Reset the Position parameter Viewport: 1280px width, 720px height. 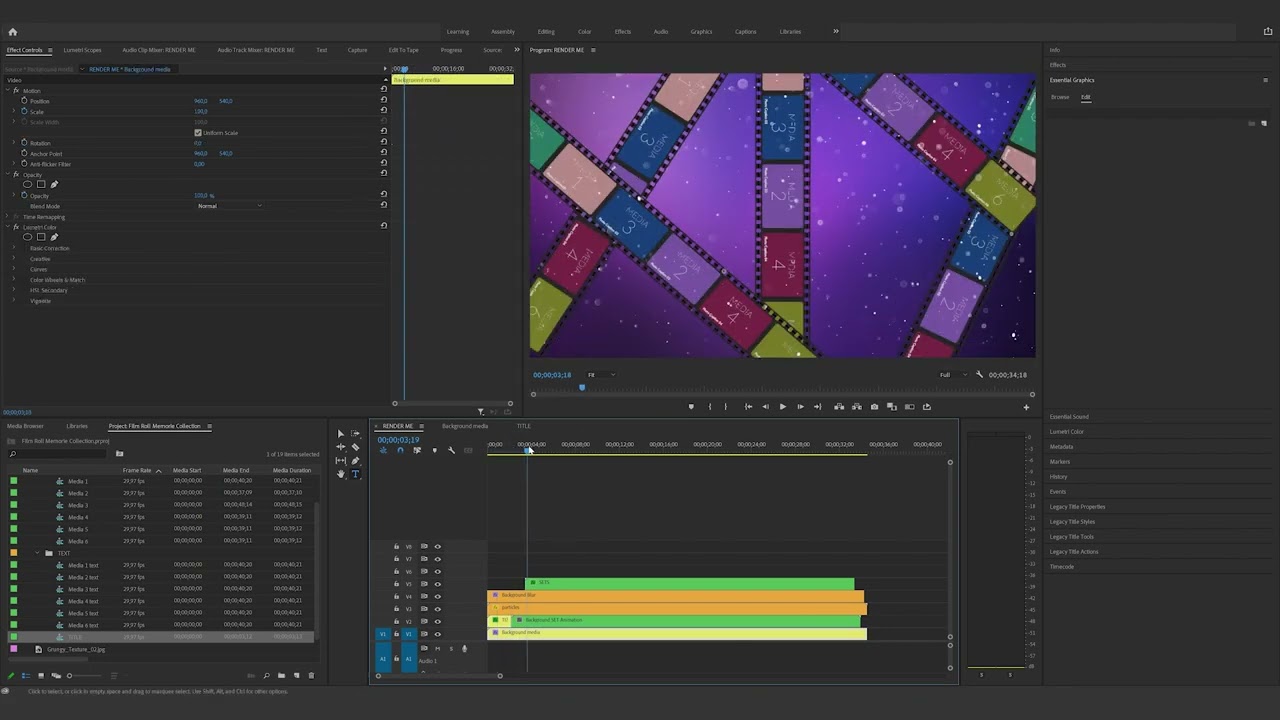(x=384, y=101)
